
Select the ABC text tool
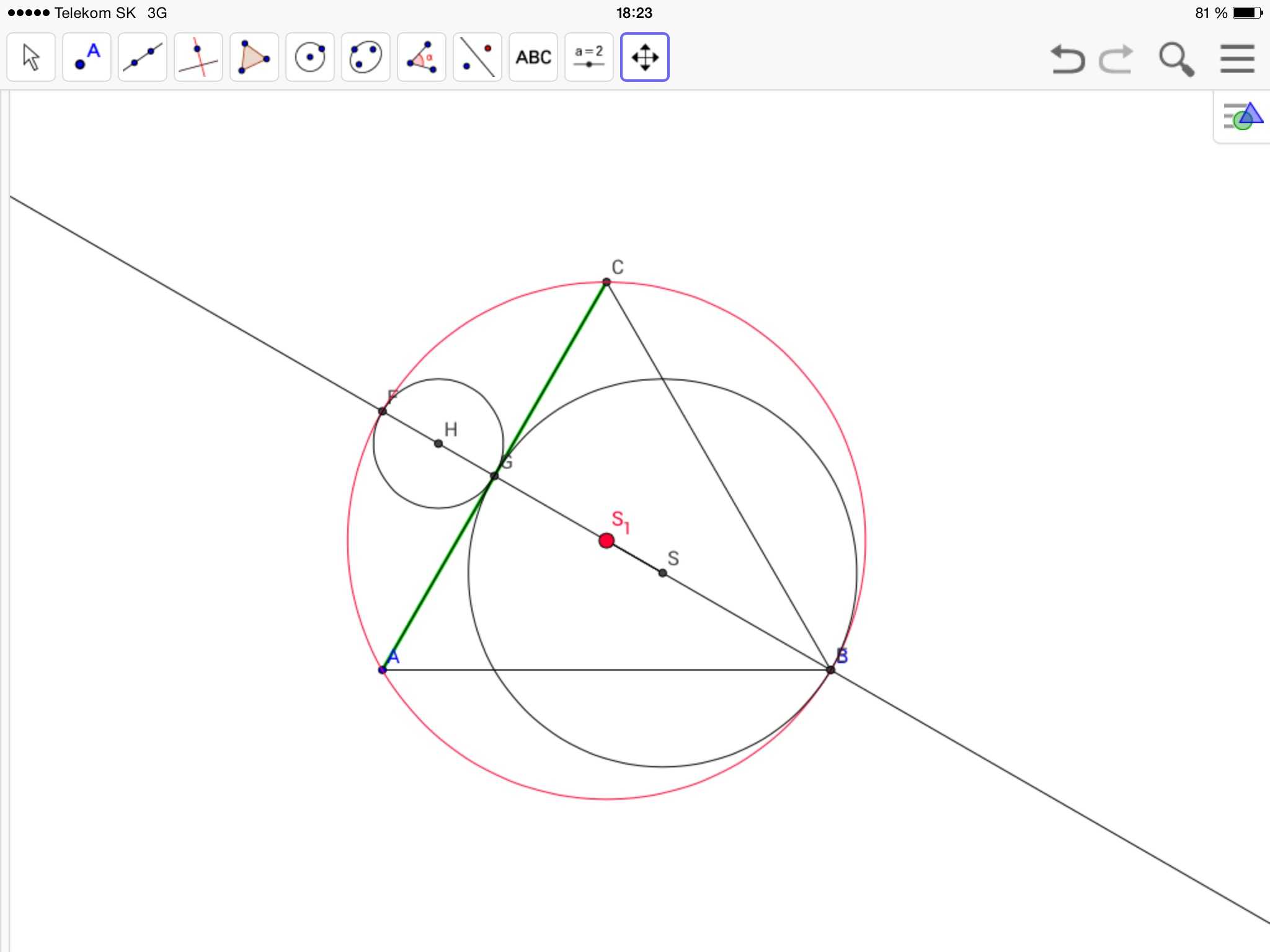533,58
